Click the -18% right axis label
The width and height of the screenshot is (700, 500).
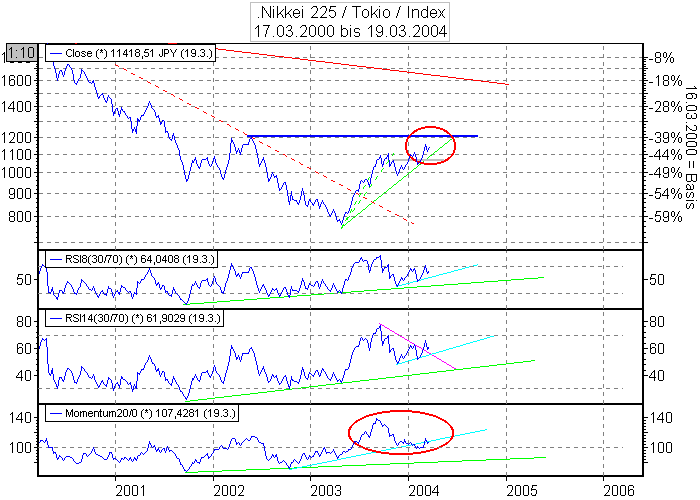tap(664, 81)
